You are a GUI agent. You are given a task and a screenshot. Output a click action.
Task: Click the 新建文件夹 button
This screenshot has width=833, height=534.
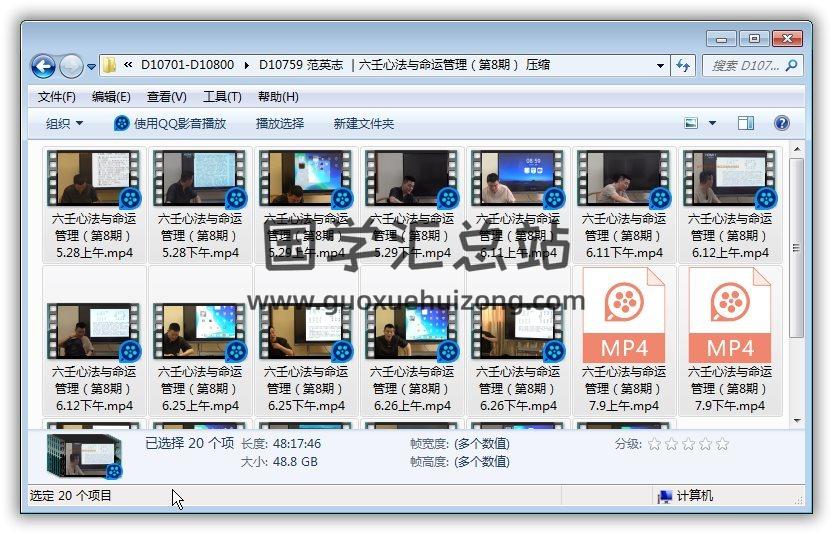pyautogui.click(x=364, y=123)
